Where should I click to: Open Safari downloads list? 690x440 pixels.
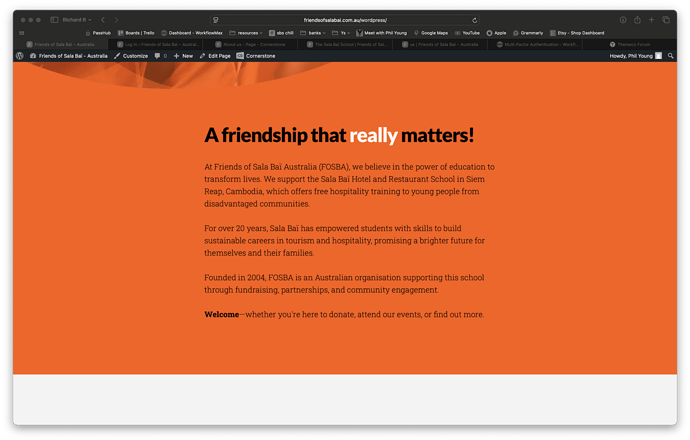tap(623, 20)
